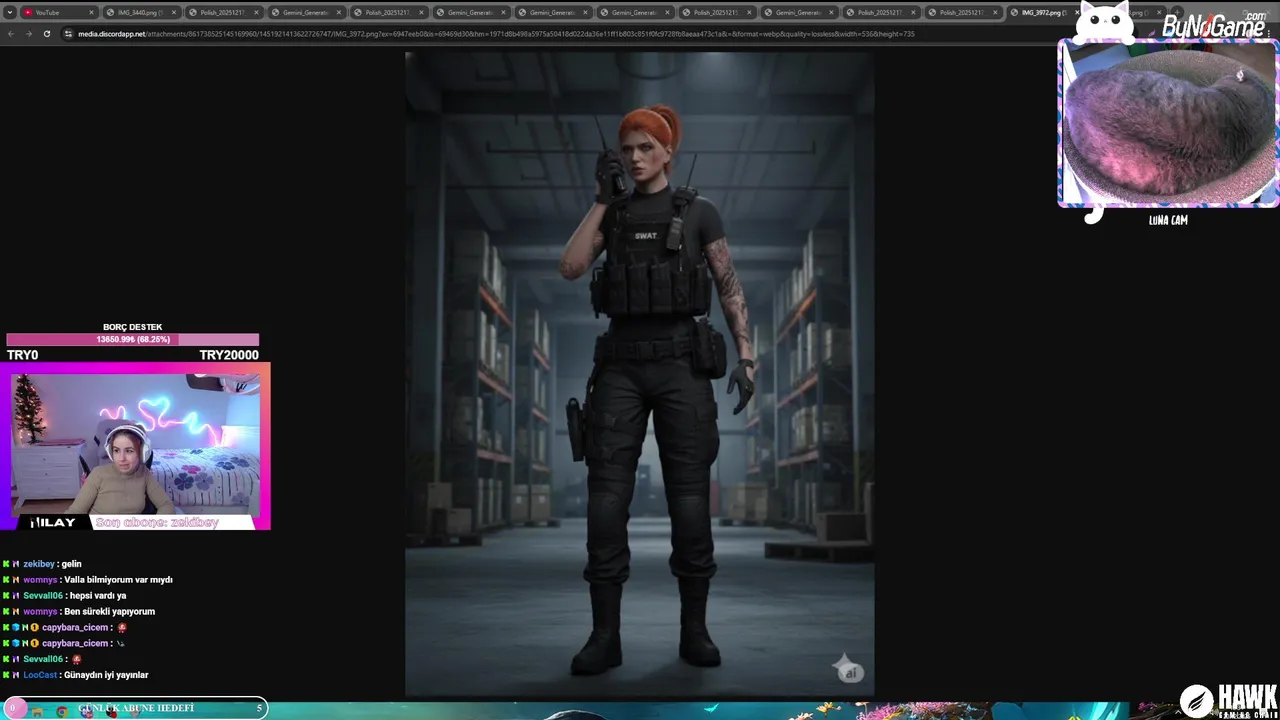Close the IMG_3972.png tab
Screen dimensions: 1280x720
coord(1077,13)
